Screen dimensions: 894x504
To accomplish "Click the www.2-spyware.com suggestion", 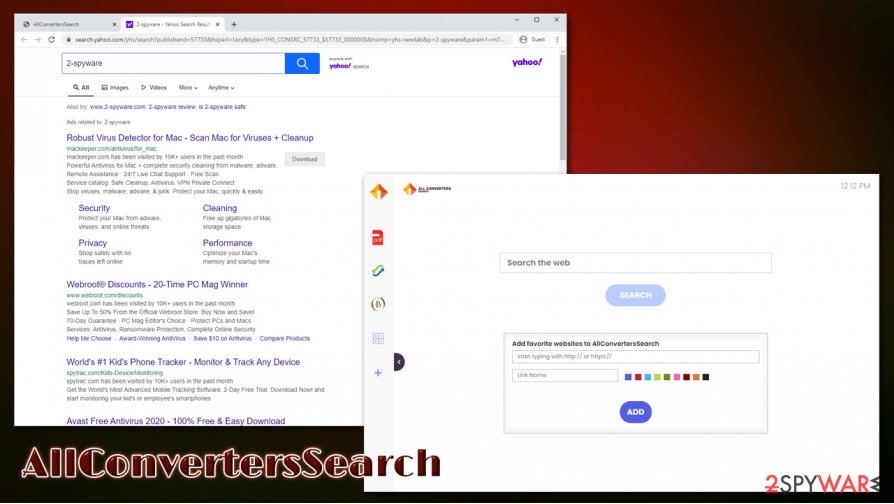I will [117, 107].
